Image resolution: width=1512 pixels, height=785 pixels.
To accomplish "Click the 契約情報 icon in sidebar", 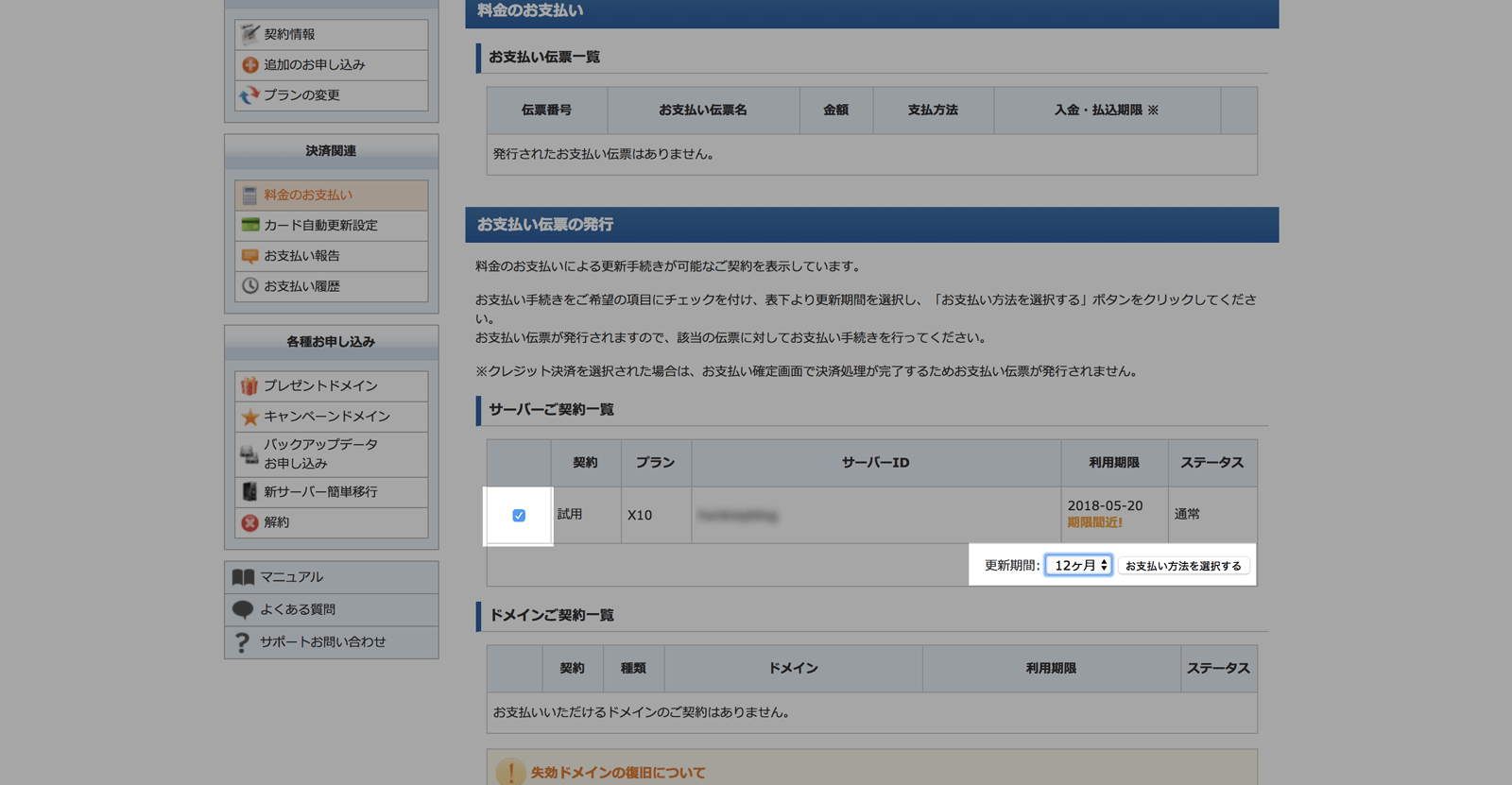I will (249, 34).
